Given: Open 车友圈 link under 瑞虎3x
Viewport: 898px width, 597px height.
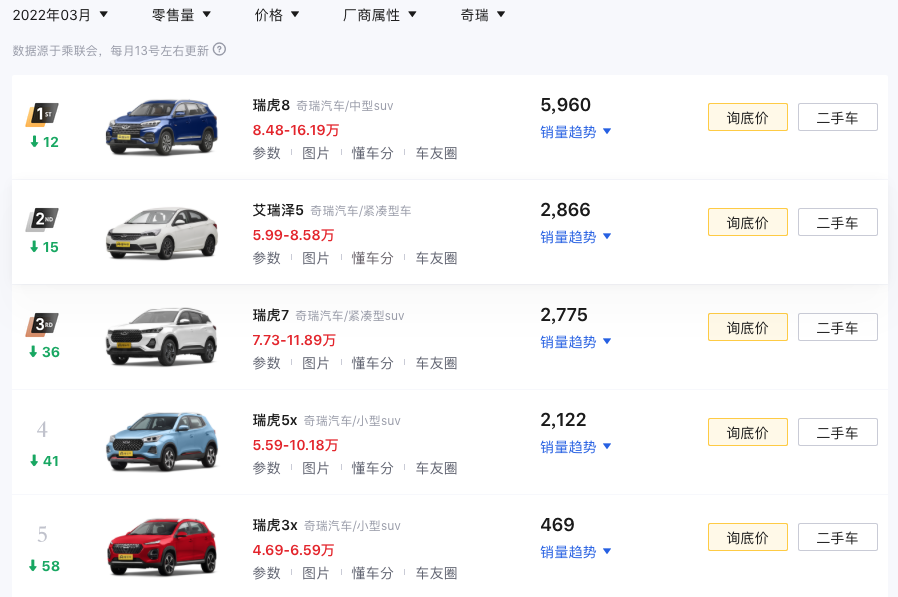Looking at the screenshot, I should (436, 573).
